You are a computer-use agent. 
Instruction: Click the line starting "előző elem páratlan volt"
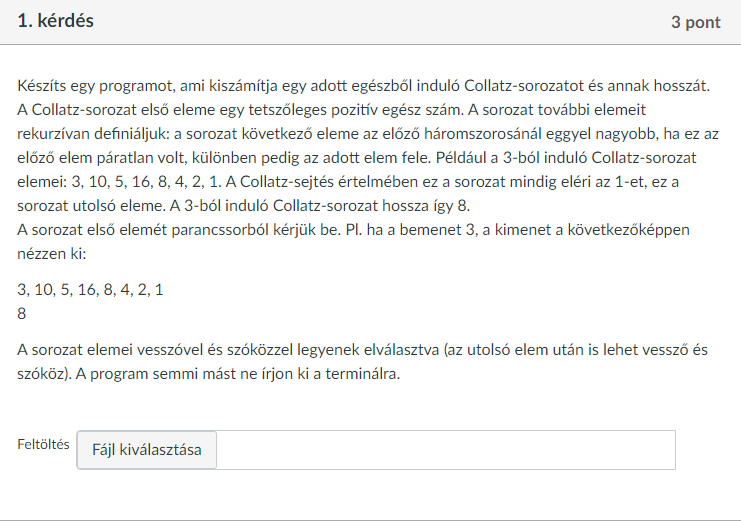(357, 158)
